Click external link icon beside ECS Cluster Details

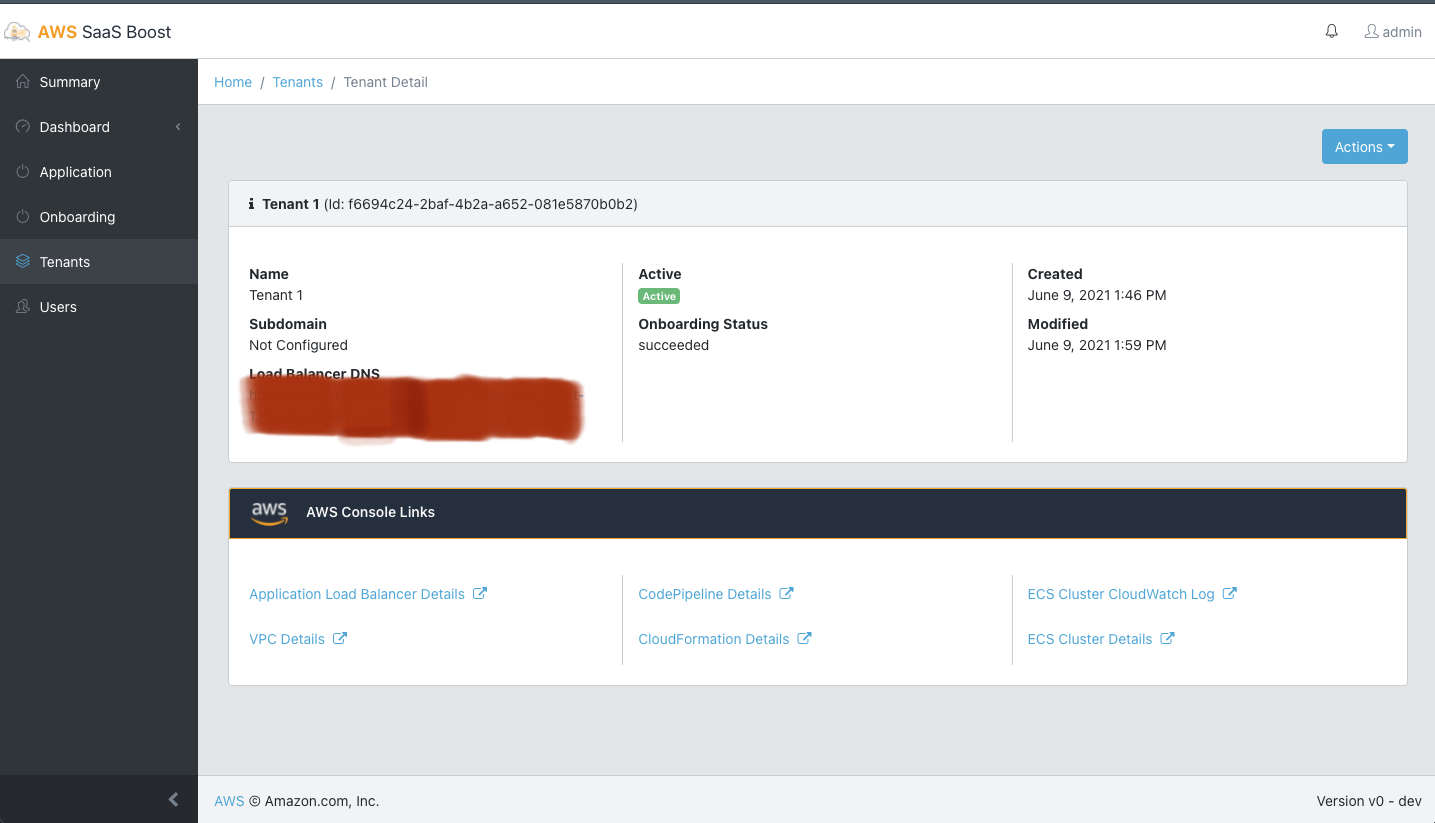(1167, 638)
